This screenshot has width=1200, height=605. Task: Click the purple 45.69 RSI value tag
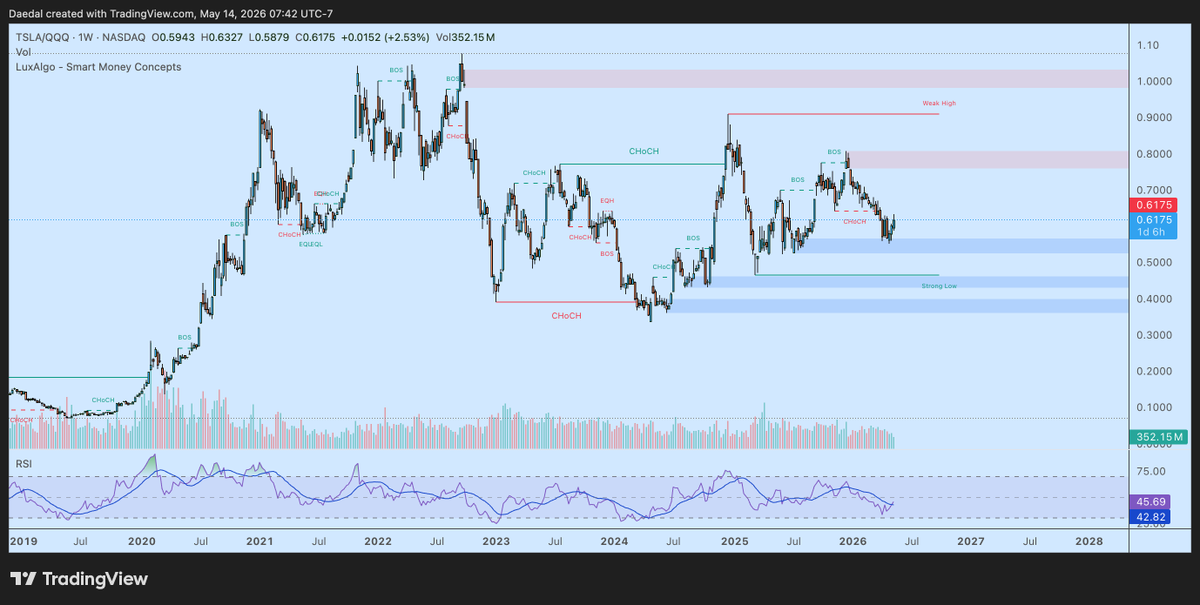pyautogui.click(x=1150, y=502)
